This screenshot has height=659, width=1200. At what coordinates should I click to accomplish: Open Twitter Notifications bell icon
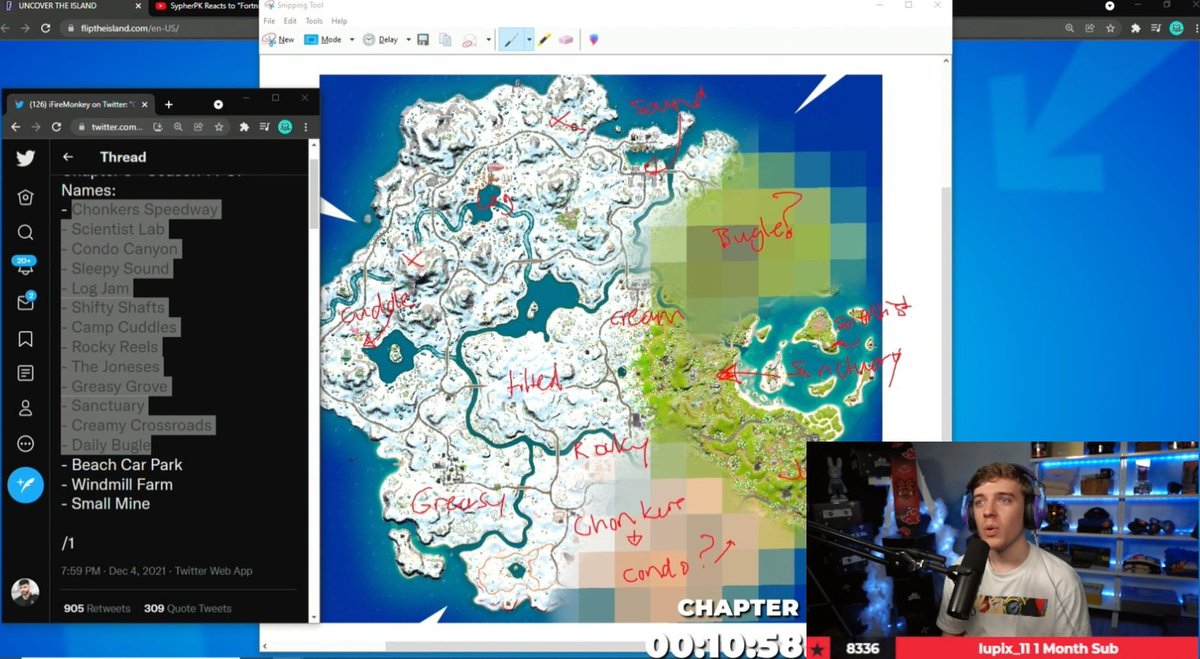[25, 268]
